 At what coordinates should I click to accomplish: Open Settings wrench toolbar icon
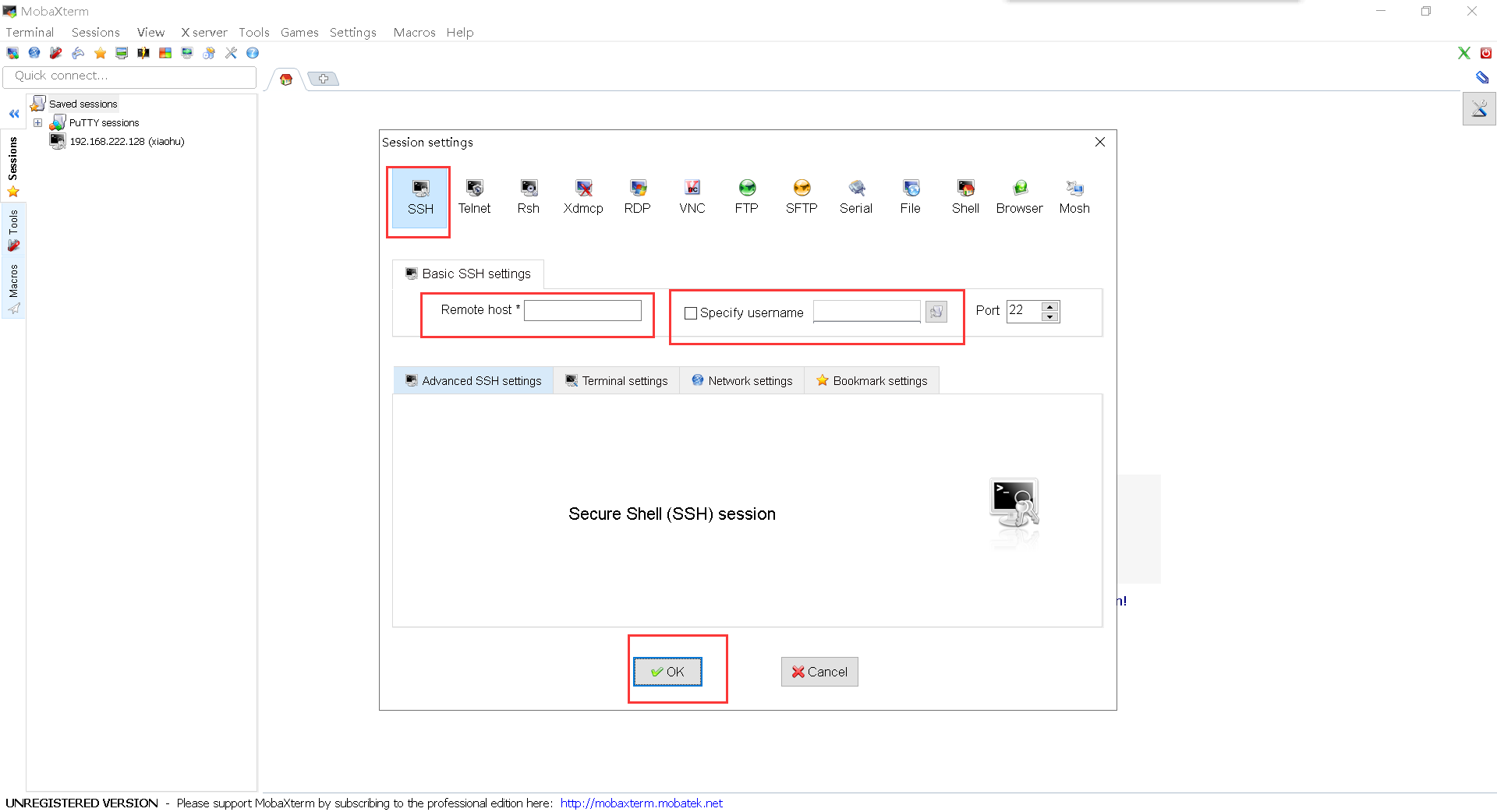pyautogui.click(x=231, y=53)
